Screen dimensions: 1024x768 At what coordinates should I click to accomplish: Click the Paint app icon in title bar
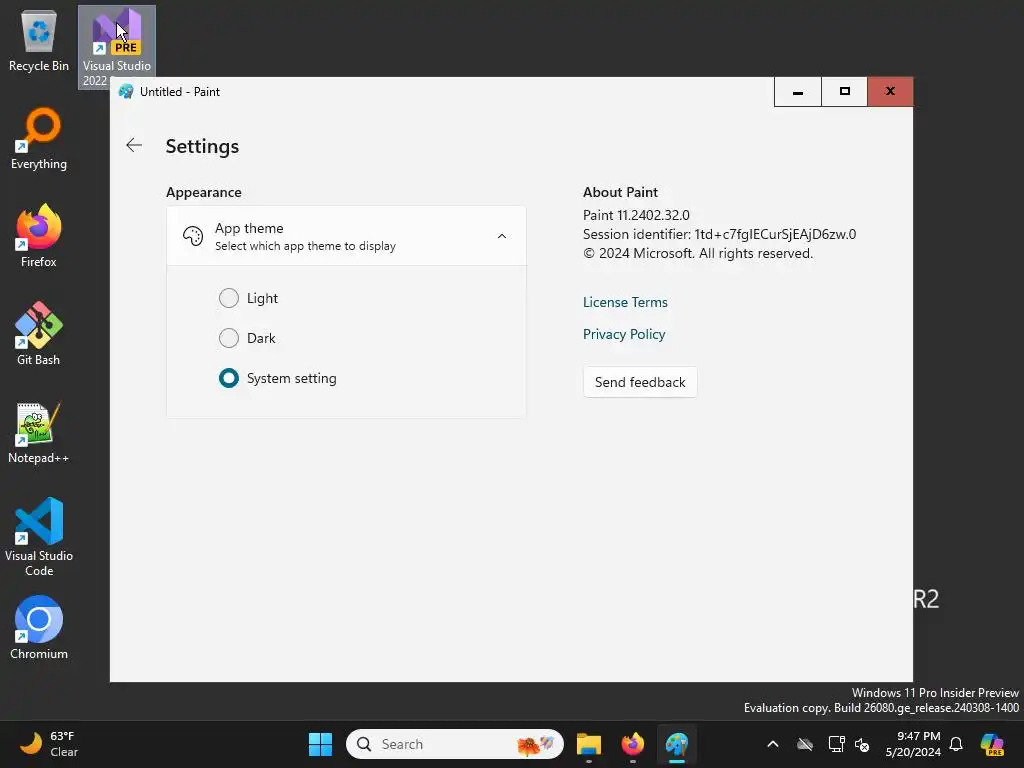[126, 92]
